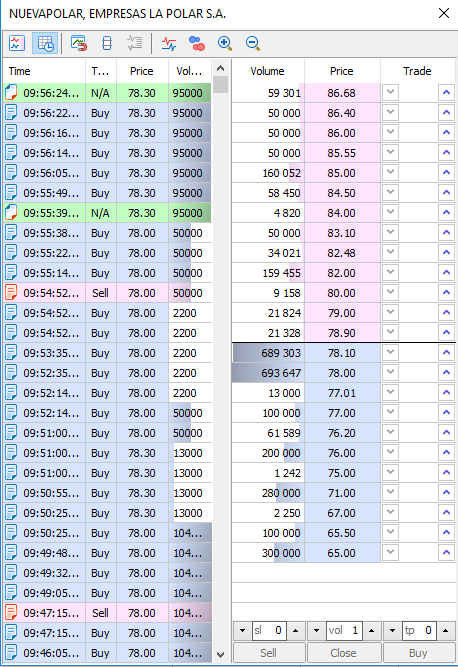Select the 693 647 volume cell
Screen dimensions: 458x667
(268, 373)
